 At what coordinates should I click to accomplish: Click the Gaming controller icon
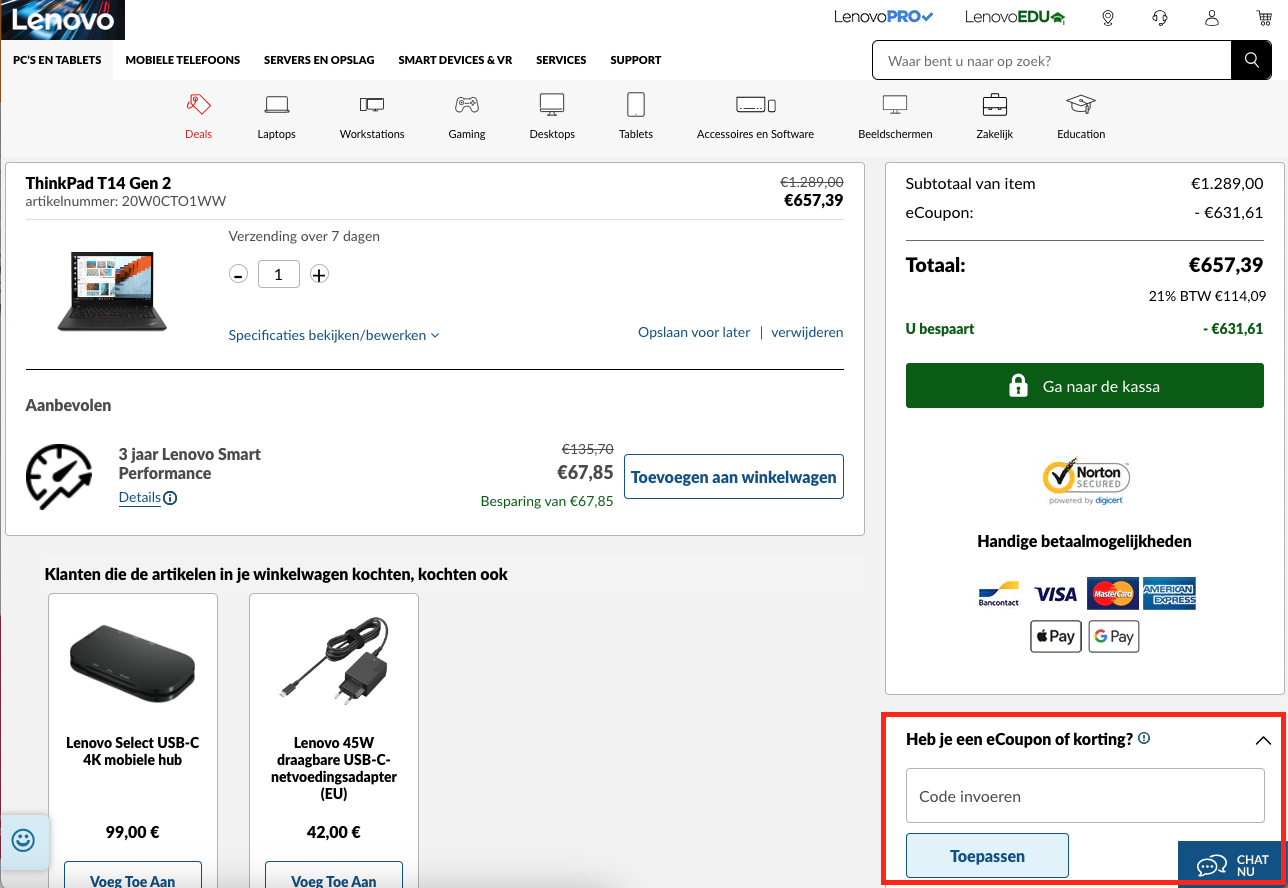coord(467,104)
